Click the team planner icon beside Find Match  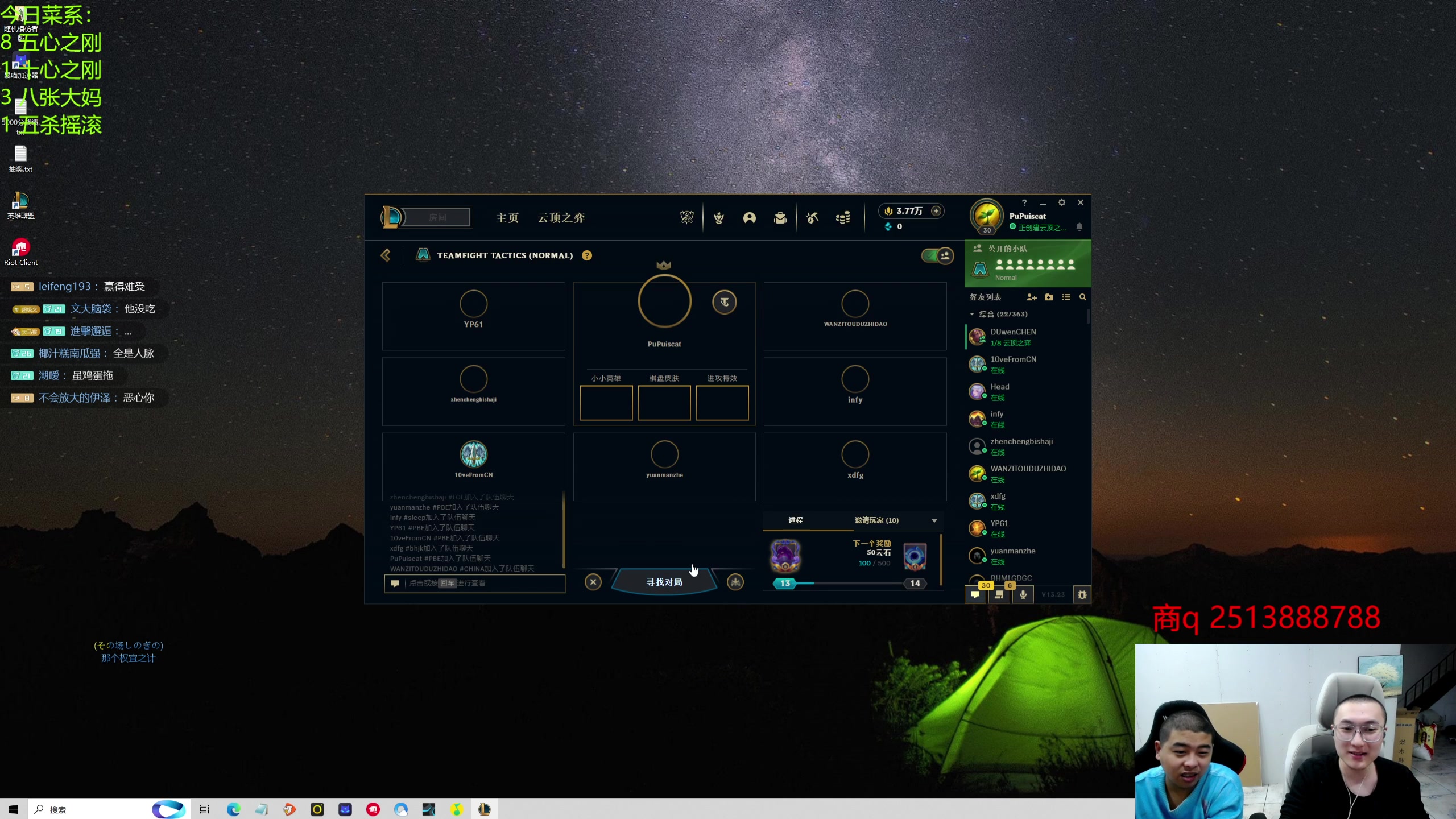point(735,582)
